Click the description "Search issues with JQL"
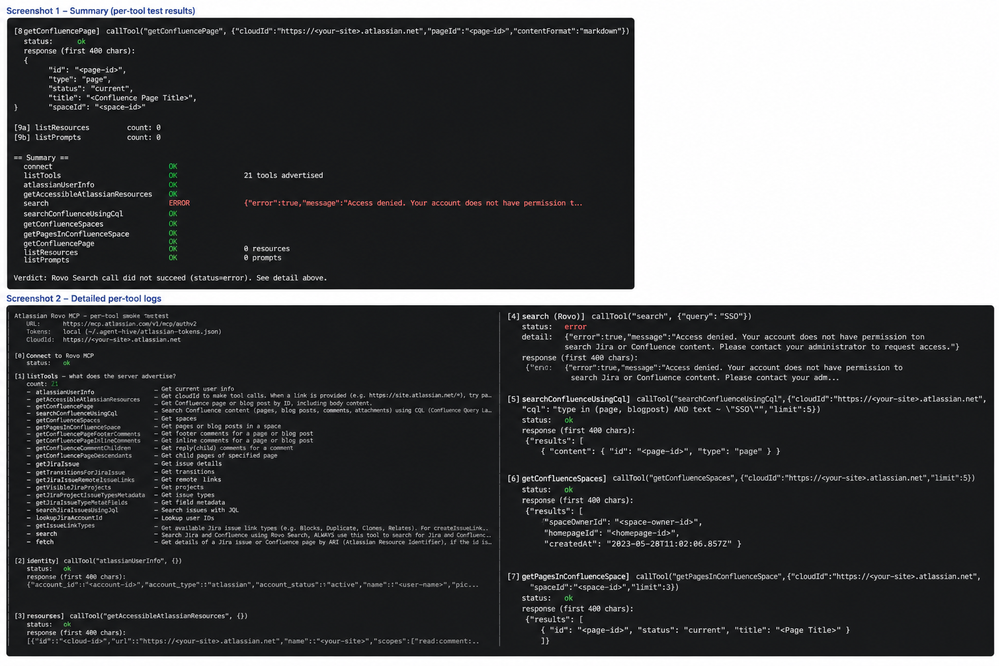Viewport: 999px width, 666px height. 199,510
